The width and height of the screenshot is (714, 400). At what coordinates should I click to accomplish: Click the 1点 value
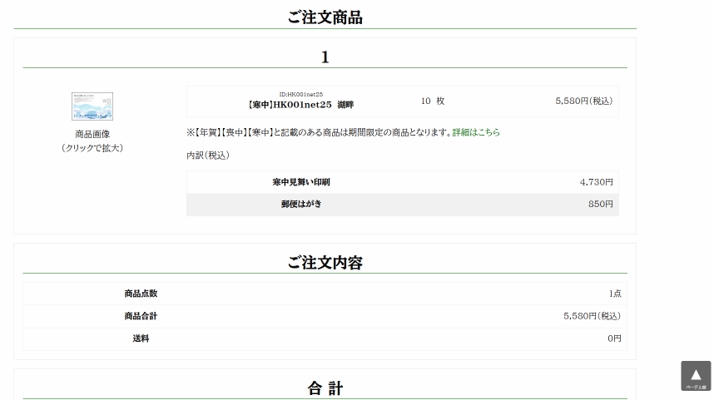(x=615, y=293)
